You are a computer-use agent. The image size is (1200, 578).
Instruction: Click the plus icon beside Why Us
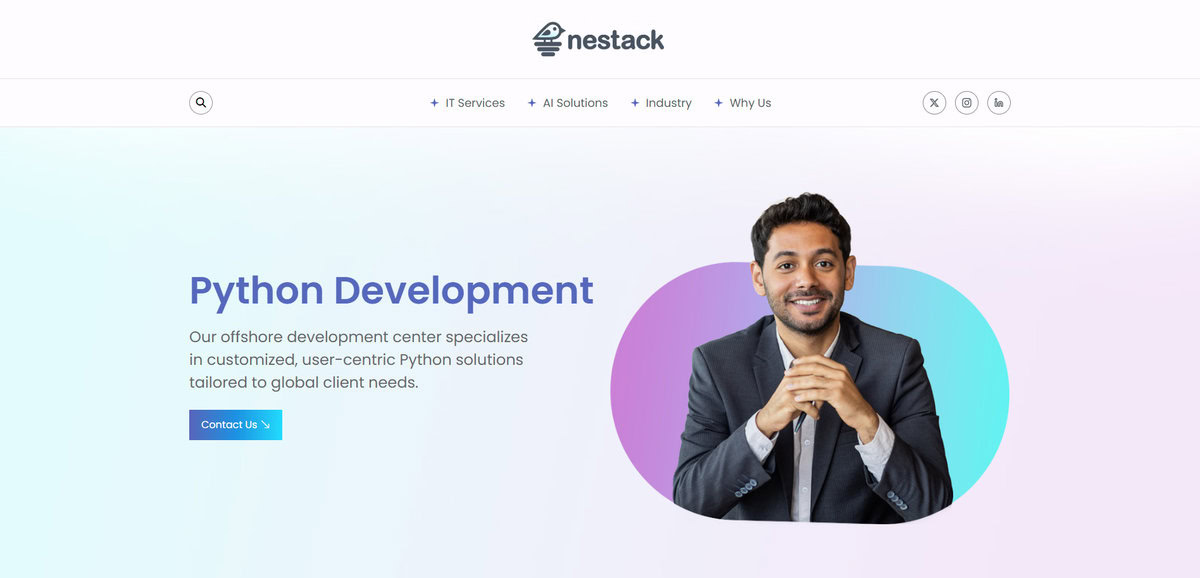[x=717, y=102]
